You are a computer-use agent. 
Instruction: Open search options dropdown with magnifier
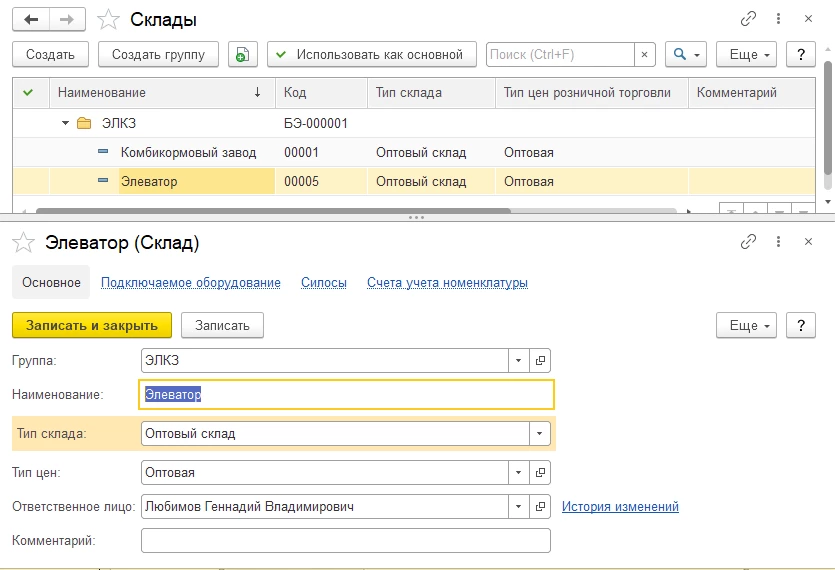[x=687, y=55]
